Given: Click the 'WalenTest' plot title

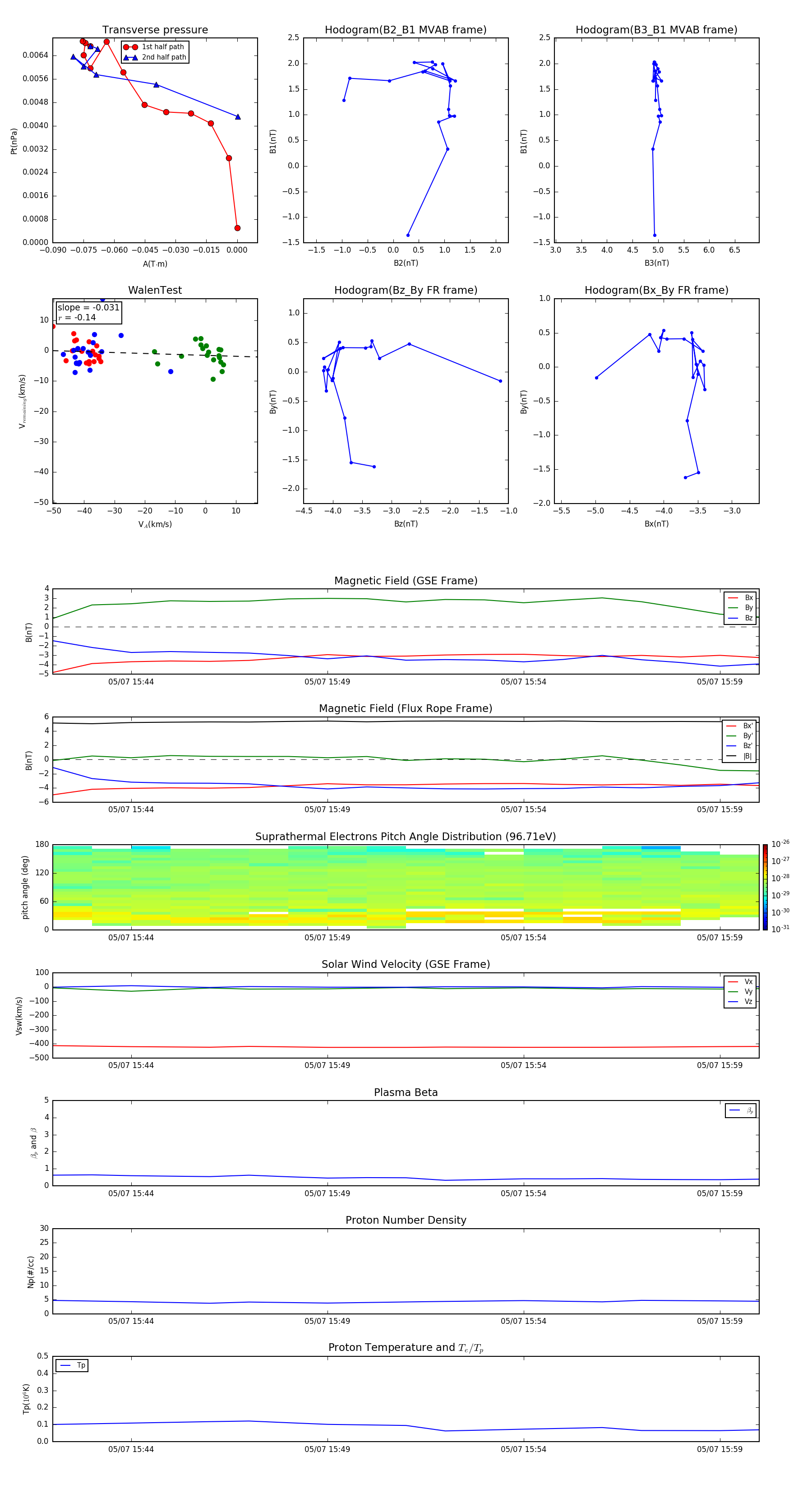Looking at the screenshot, I should tap(155, 290).
